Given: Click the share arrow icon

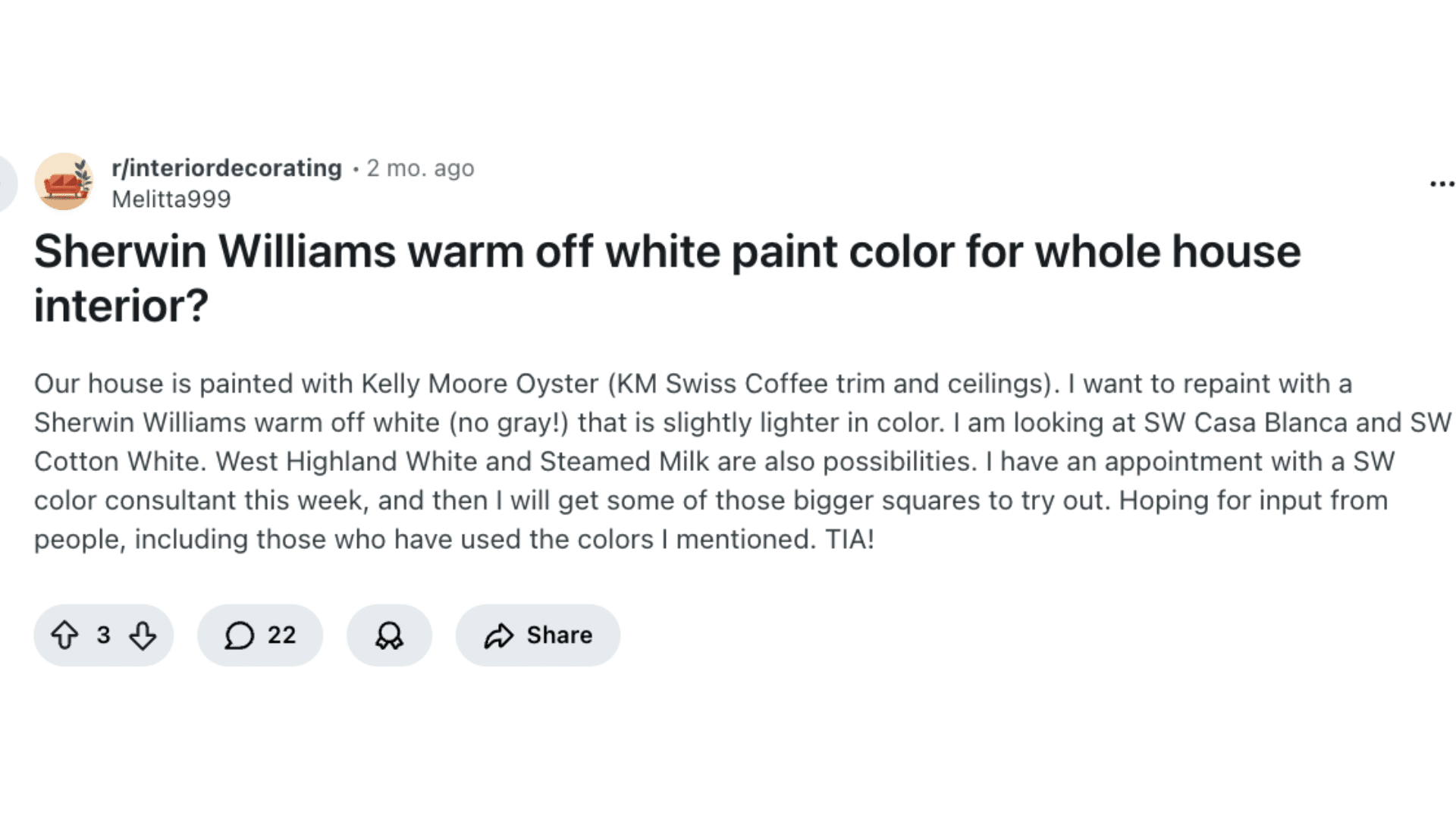Looking at the screenshot, I should tap(498, 635).
